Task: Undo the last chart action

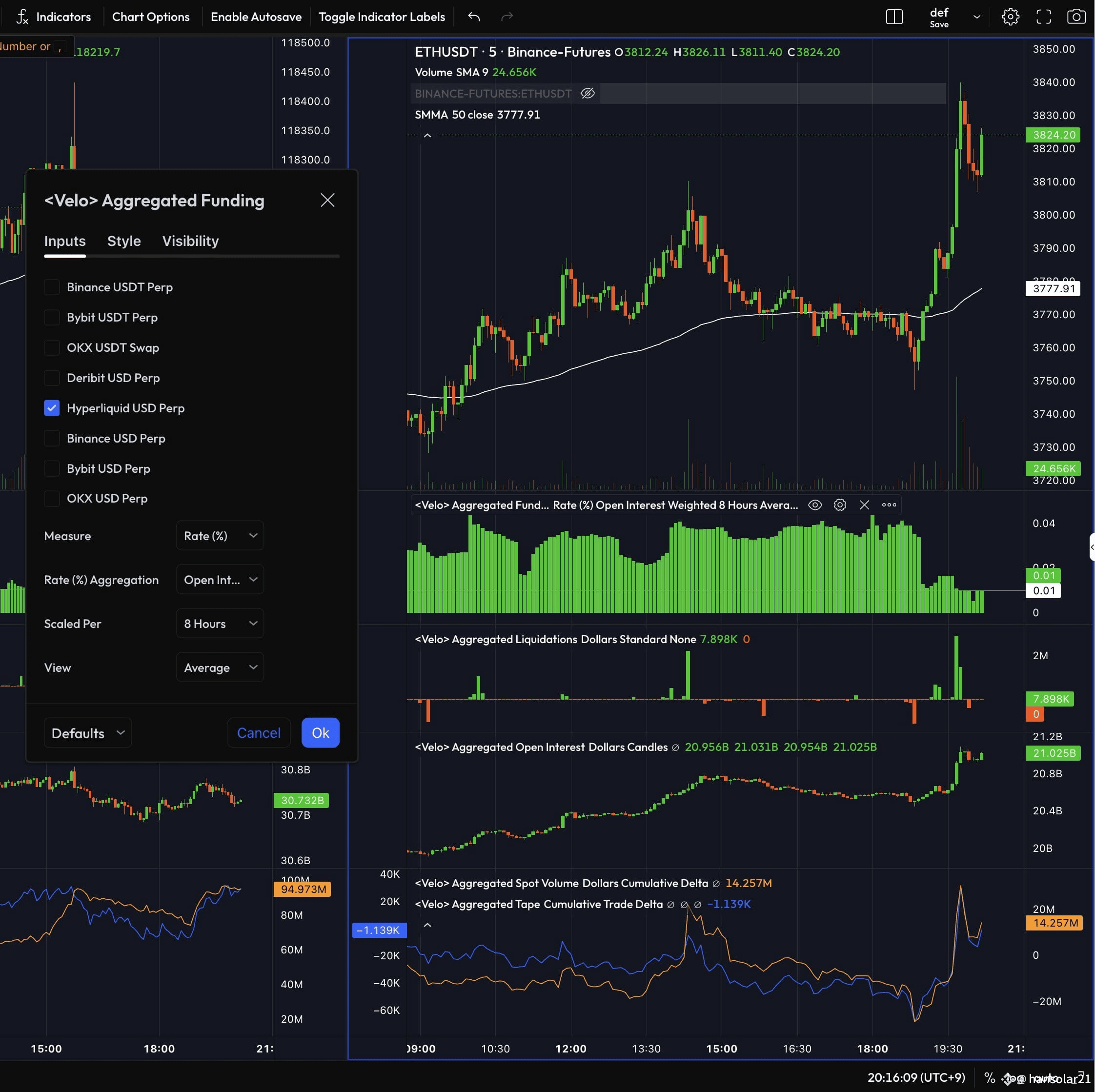Action: pos(474,17)
